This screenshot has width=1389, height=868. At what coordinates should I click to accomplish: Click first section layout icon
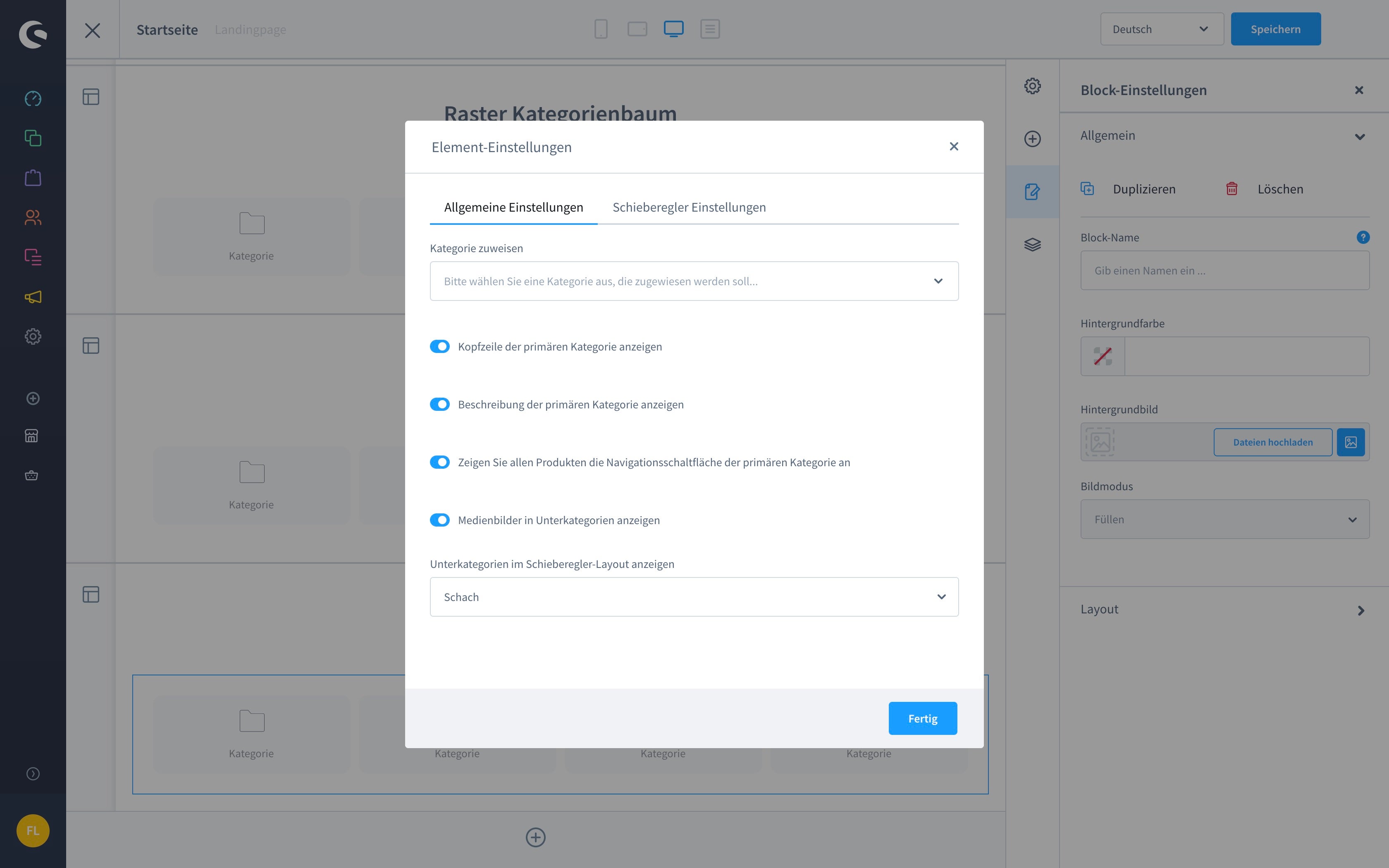click(x=91, y=96)
